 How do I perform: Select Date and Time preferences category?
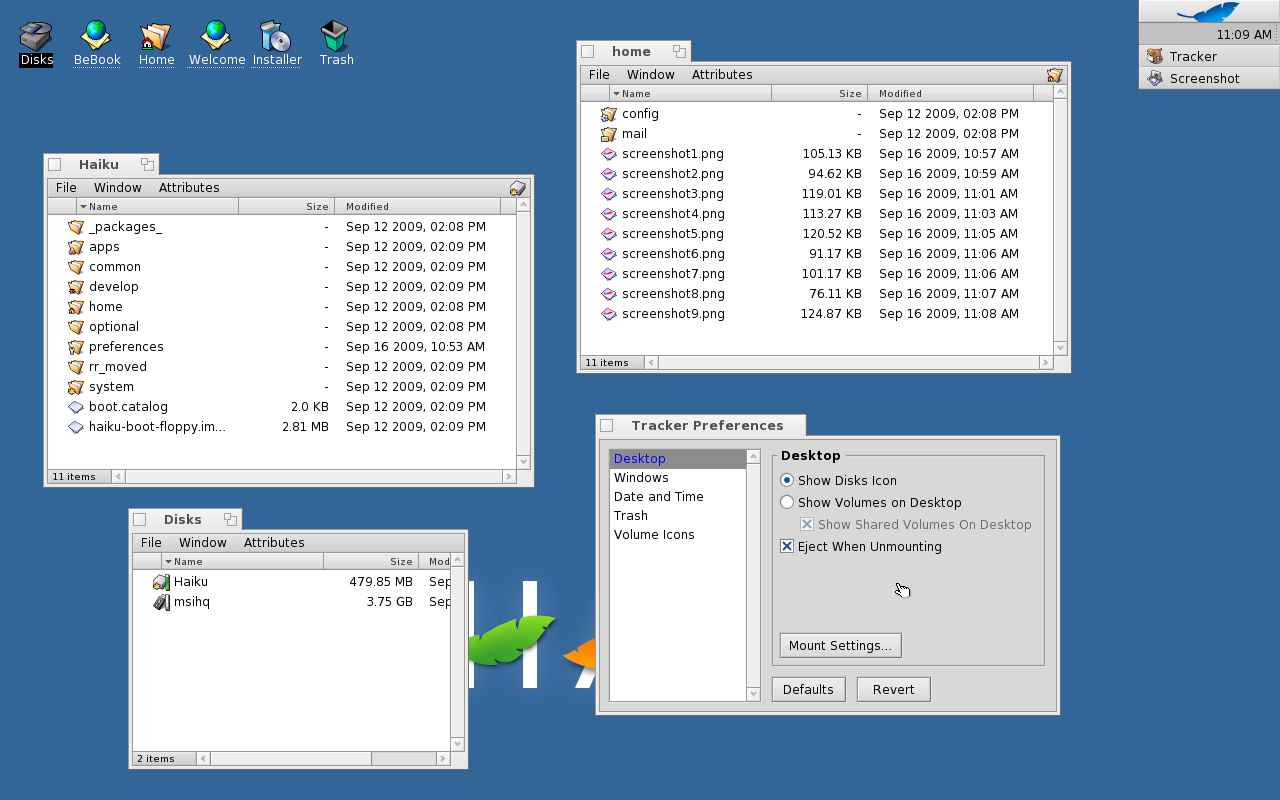point(678,497)
